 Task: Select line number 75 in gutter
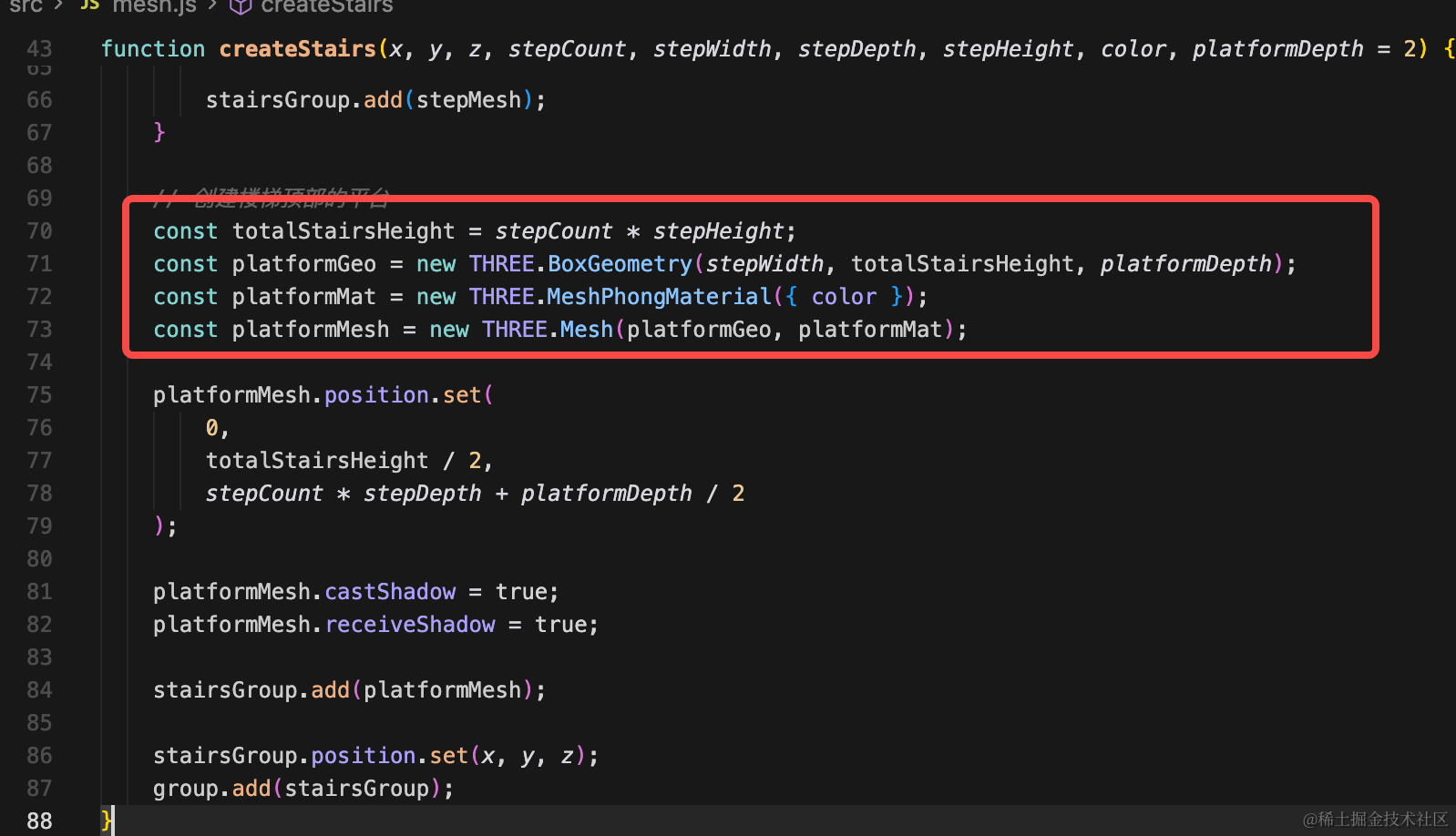(x=39, y=395)
